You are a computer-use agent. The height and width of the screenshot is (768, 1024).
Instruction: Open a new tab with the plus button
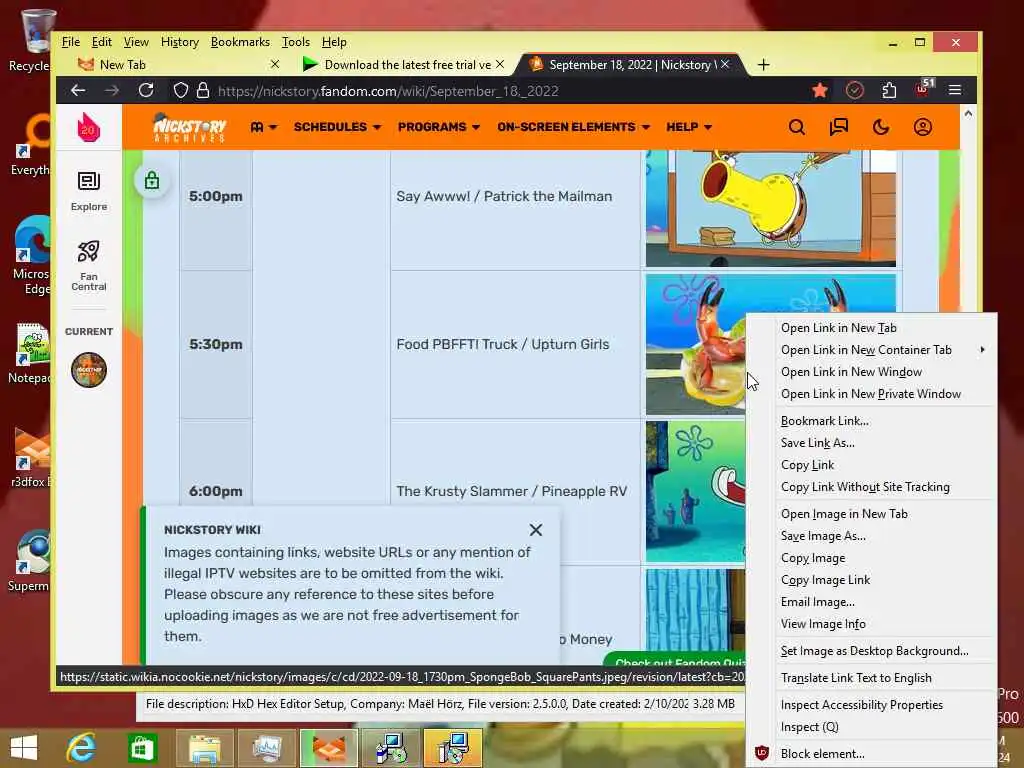click(763, 65)
